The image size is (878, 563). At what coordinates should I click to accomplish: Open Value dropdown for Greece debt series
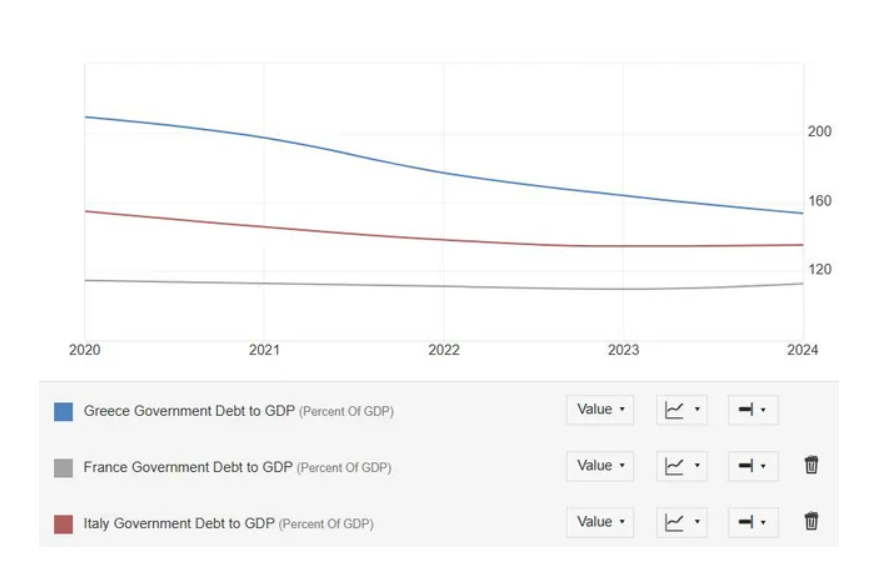(600, 409)
